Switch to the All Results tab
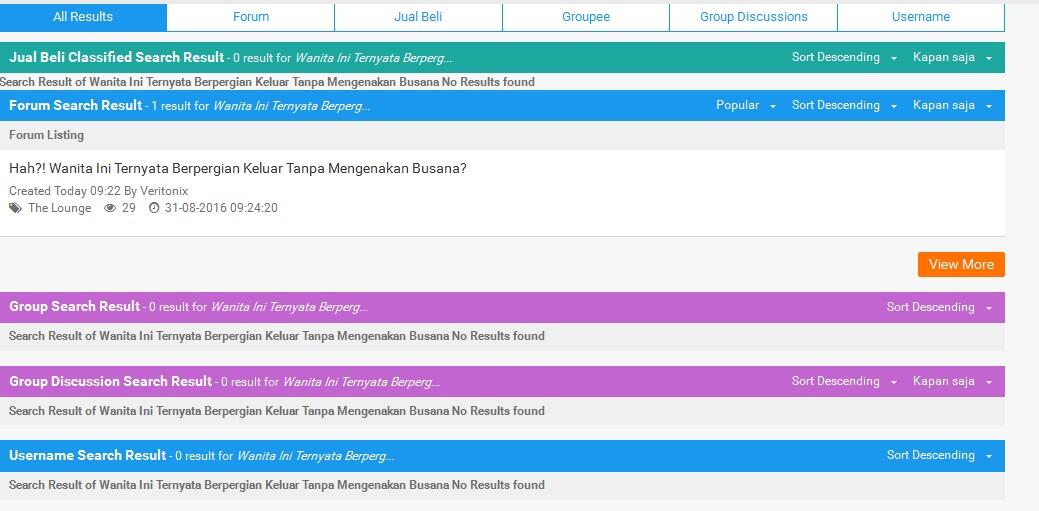Image resolution: width=1039 pixels, height=511 pixels. point(83,17)
